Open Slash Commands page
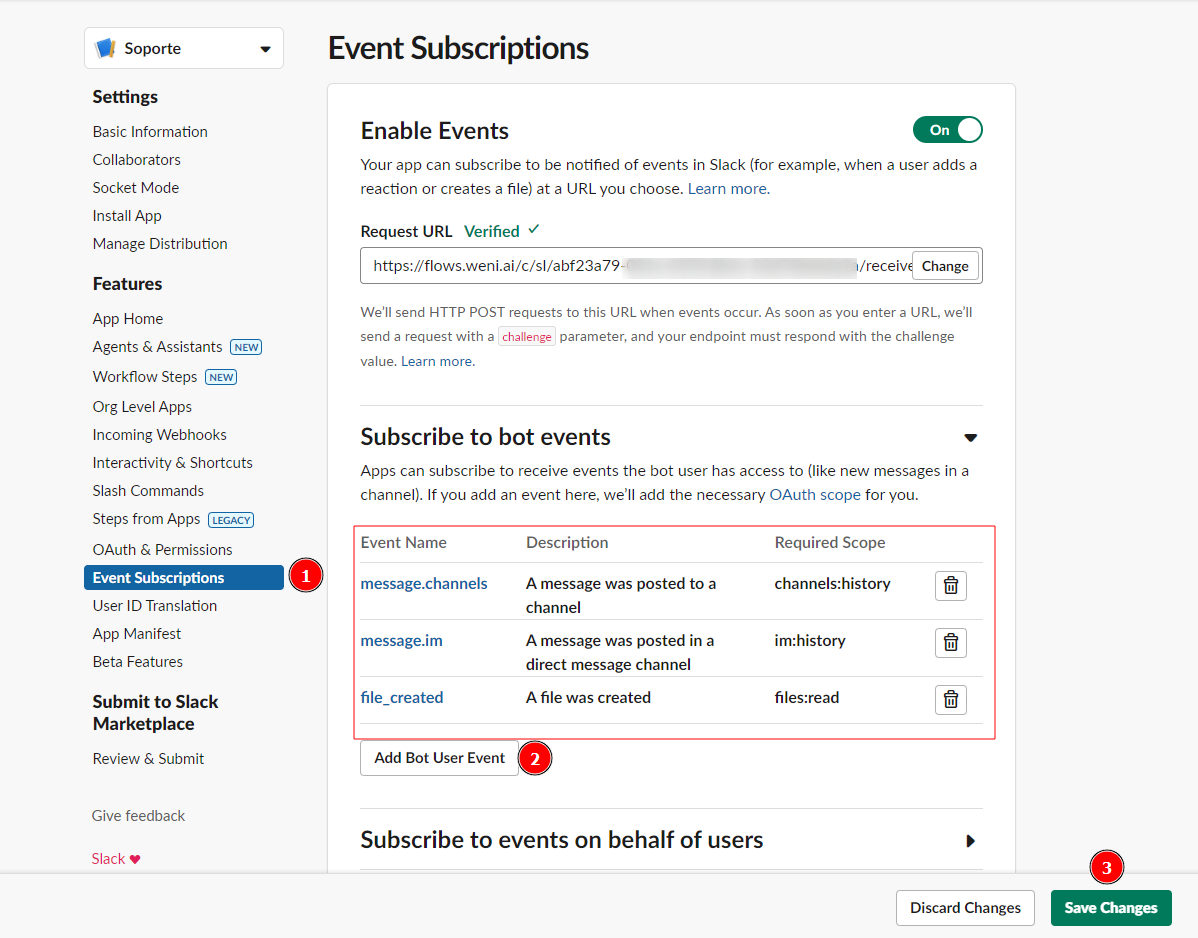The height and width of the screenshot is (938, 1198). pos(148,491)
